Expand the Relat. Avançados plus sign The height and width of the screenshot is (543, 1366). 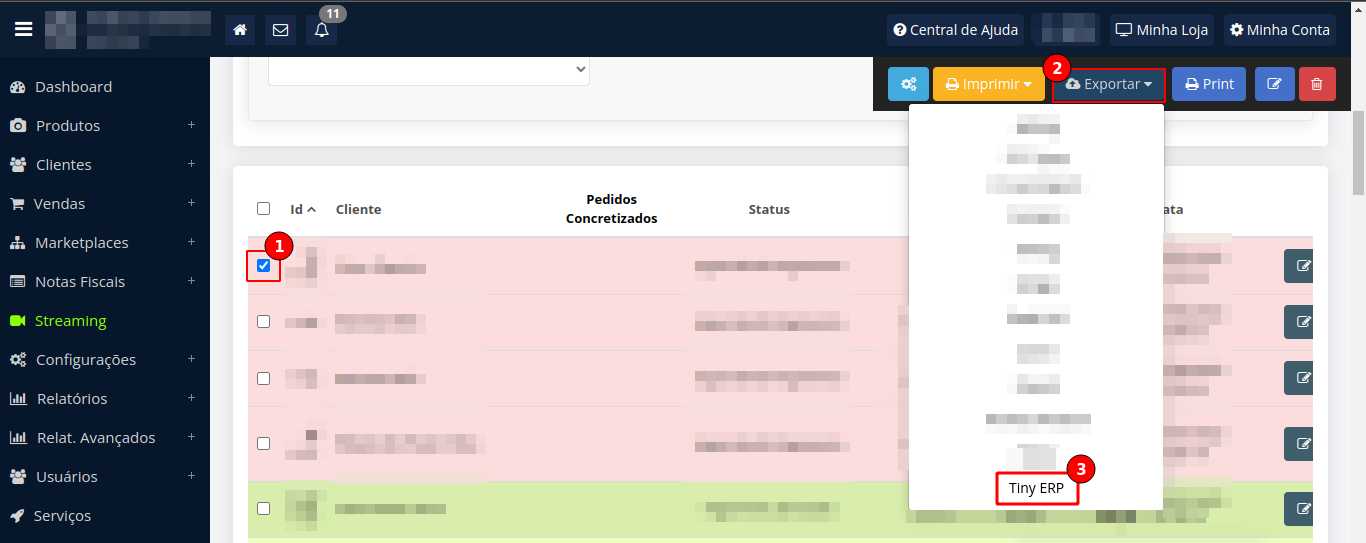click(x=191, y=437)
